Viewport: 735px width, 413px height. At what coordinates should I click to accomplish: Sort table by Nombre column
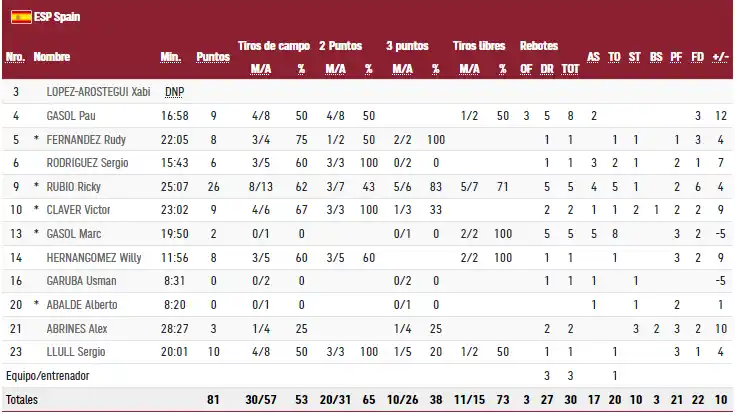[x=52, y=57]
